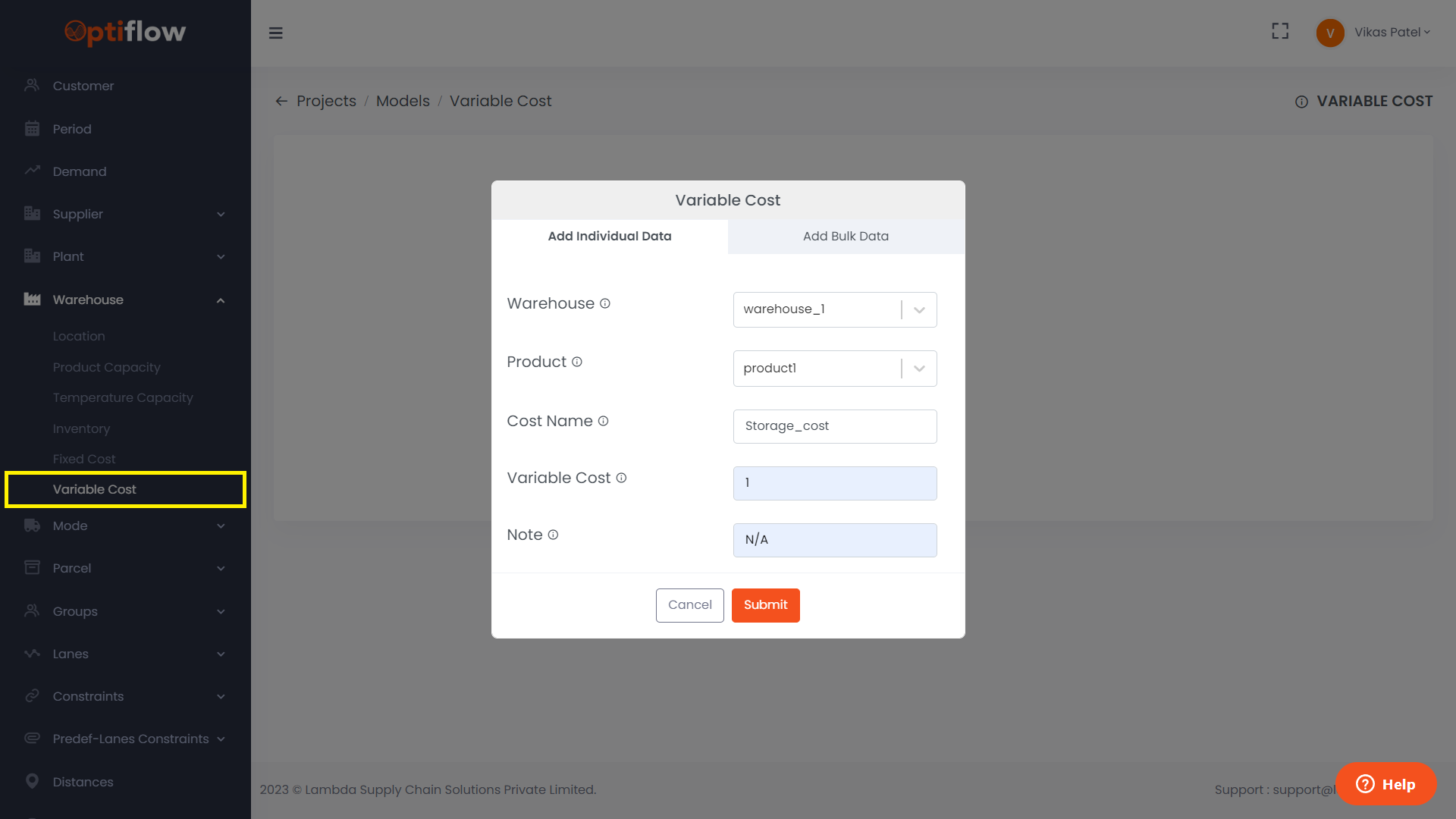Toggle fullscreen mode icon

(x=1280, y=31)
